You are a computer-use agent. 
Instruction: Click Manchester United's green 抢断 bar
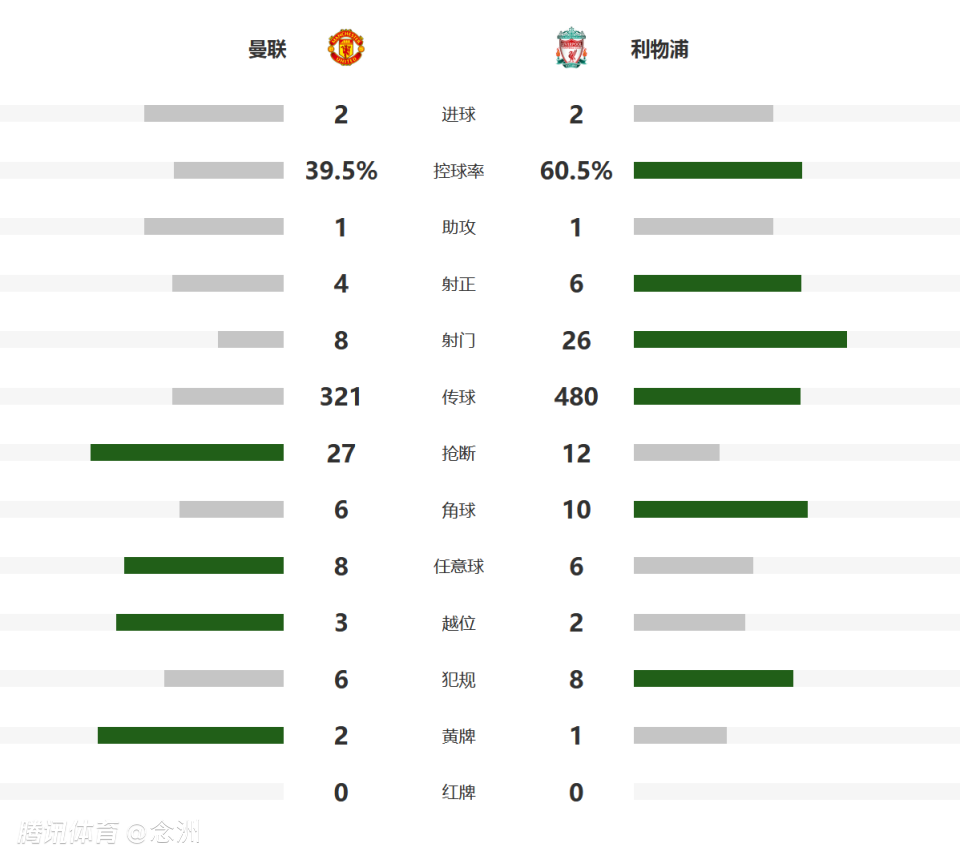pyautogui.click(x=187, y=453)
